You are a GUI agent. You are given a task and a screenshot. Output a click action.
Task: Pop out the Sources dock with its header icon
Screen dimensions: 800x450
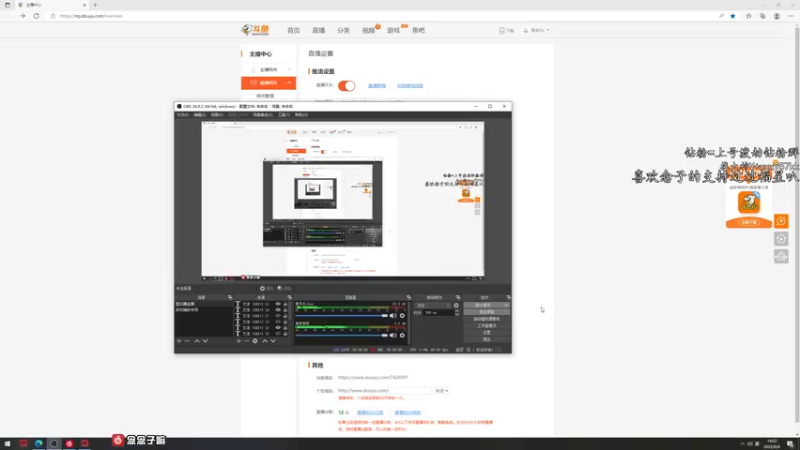[x=290, y=297]
